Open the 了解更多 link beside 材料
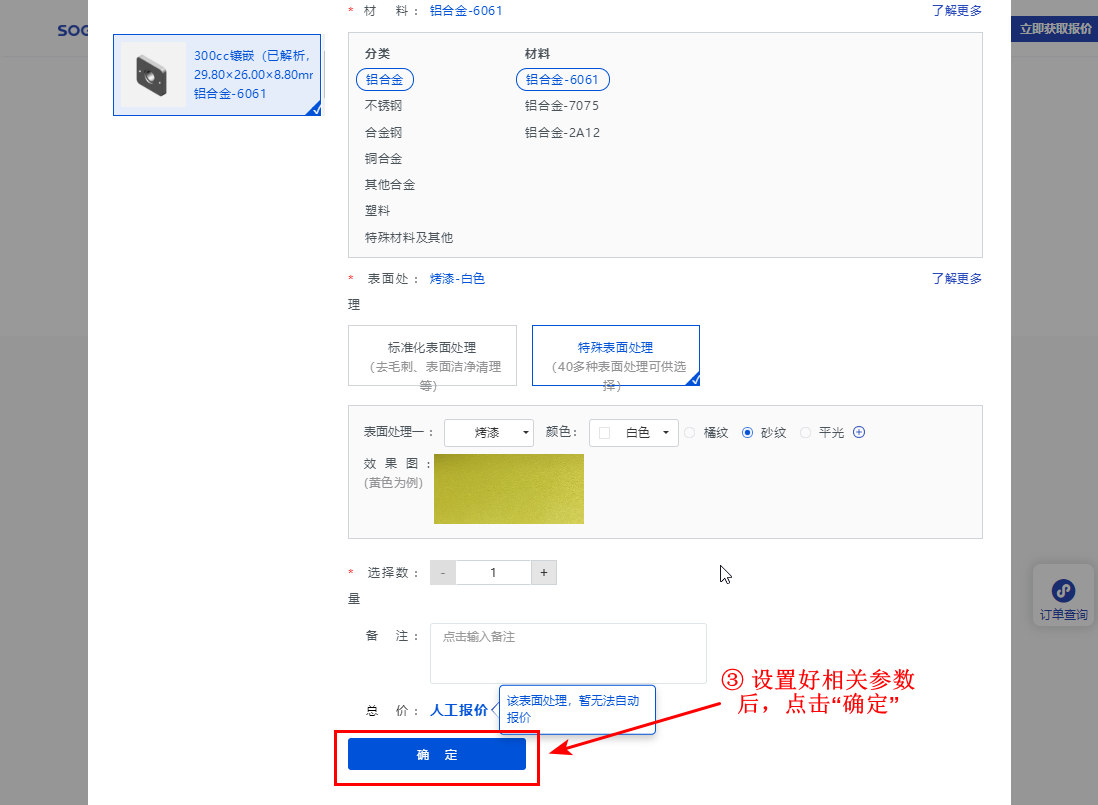Image resolution: width=1098 pixels, height=805 pixels. [957, 10]
